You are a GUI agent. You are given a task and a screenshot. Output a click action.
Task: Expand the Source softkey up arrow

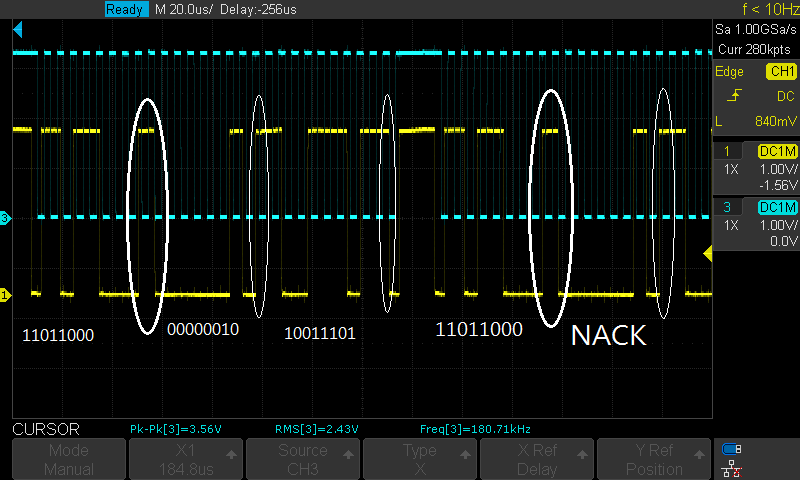(x=348, y=454)
